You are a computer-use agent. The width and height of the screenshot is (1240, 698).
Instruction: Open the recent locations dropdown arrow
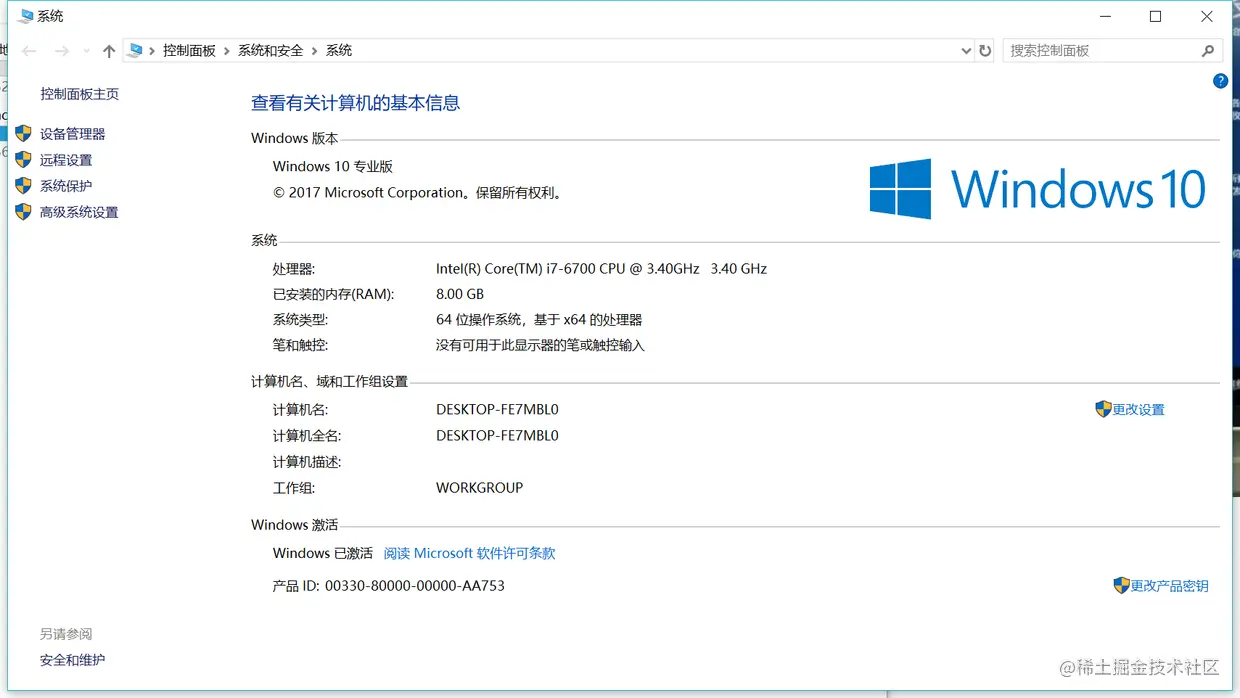click(x=86, y=51)
